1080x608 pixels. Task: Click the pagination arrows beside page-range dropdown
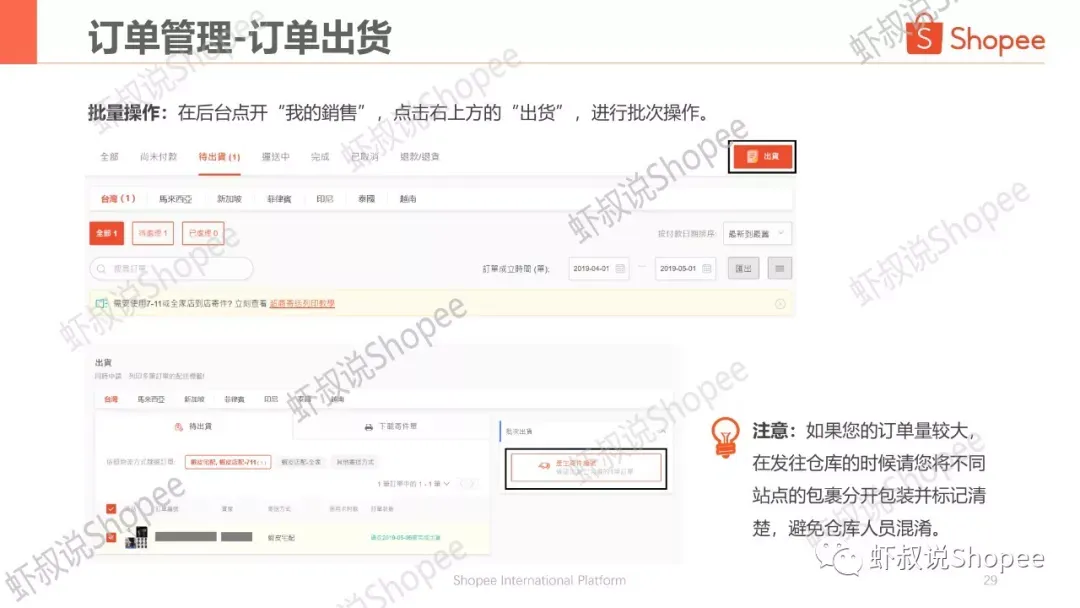pos(468,484)
